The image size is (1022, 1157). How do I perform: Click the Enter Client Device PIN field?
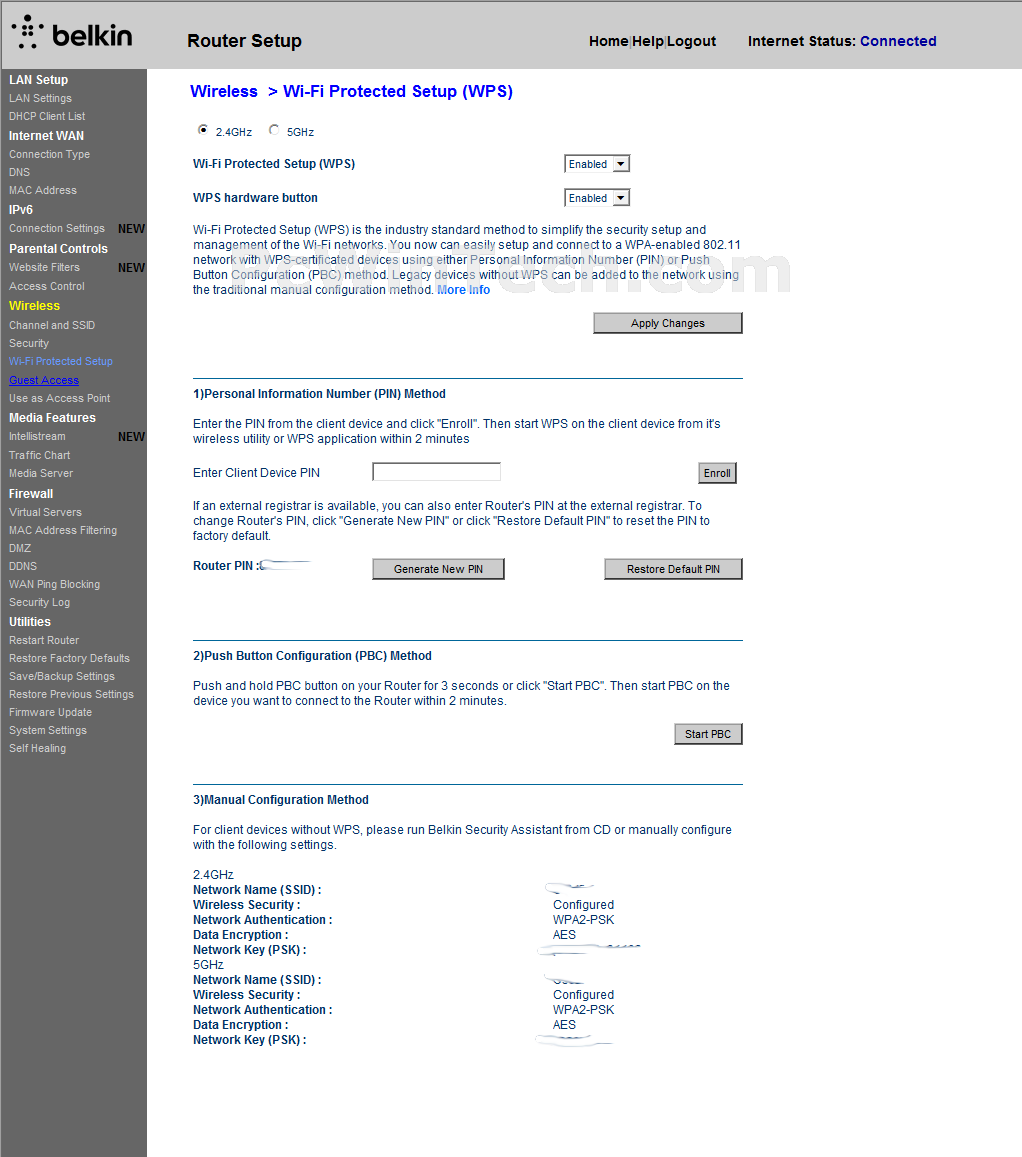[x=436, y=472]
